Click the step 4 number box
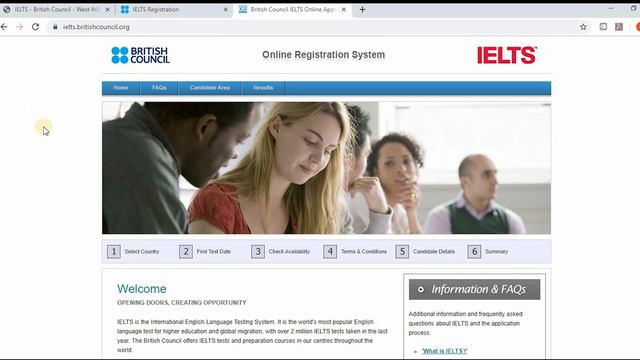This screenshot has height=360, width=640. (330, 252)
